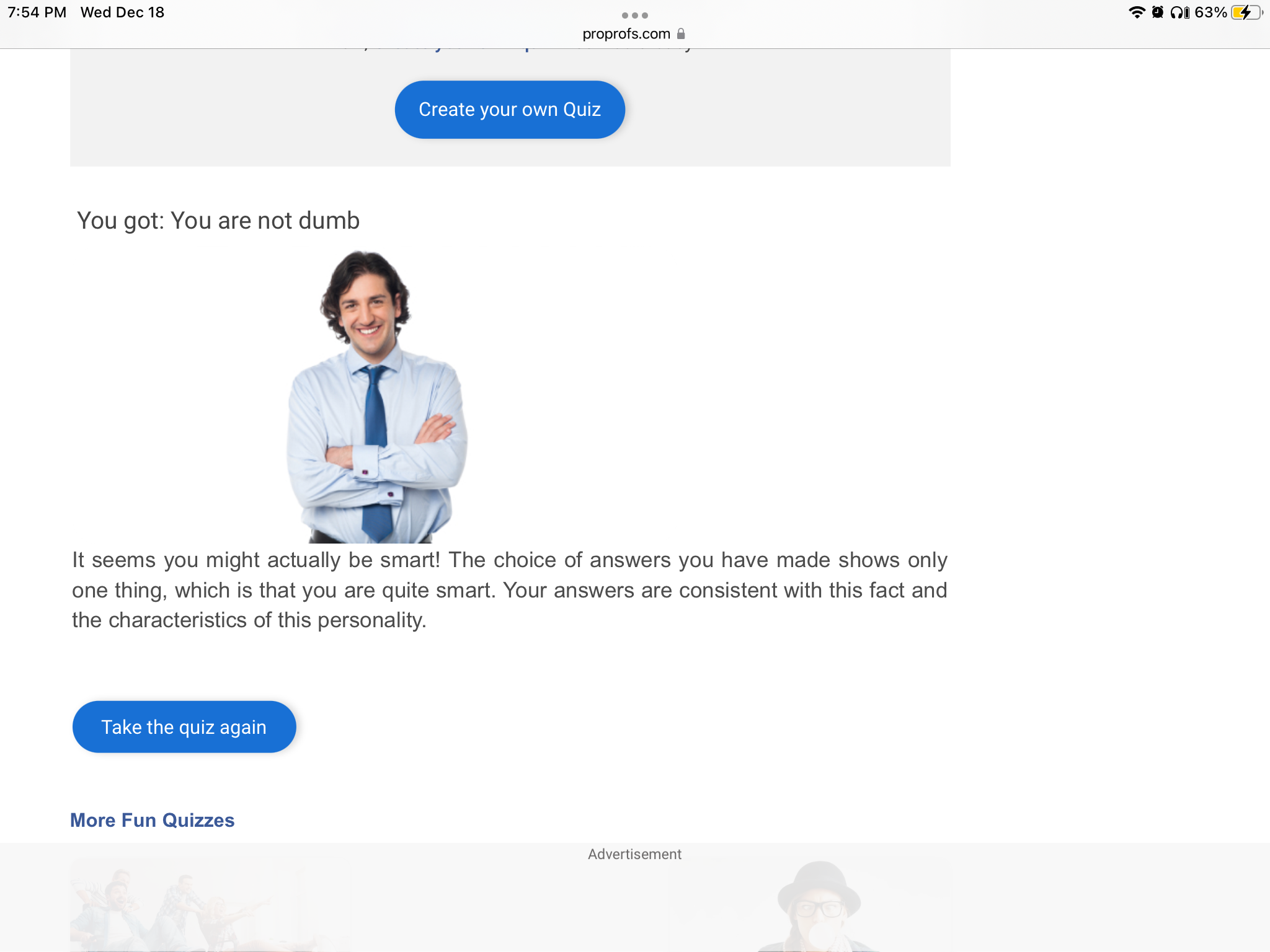Image resolution: width=1270 pixels, height=952 pixels.
Task: Tap the Wi-Fi status icon
Action: 1137,12
